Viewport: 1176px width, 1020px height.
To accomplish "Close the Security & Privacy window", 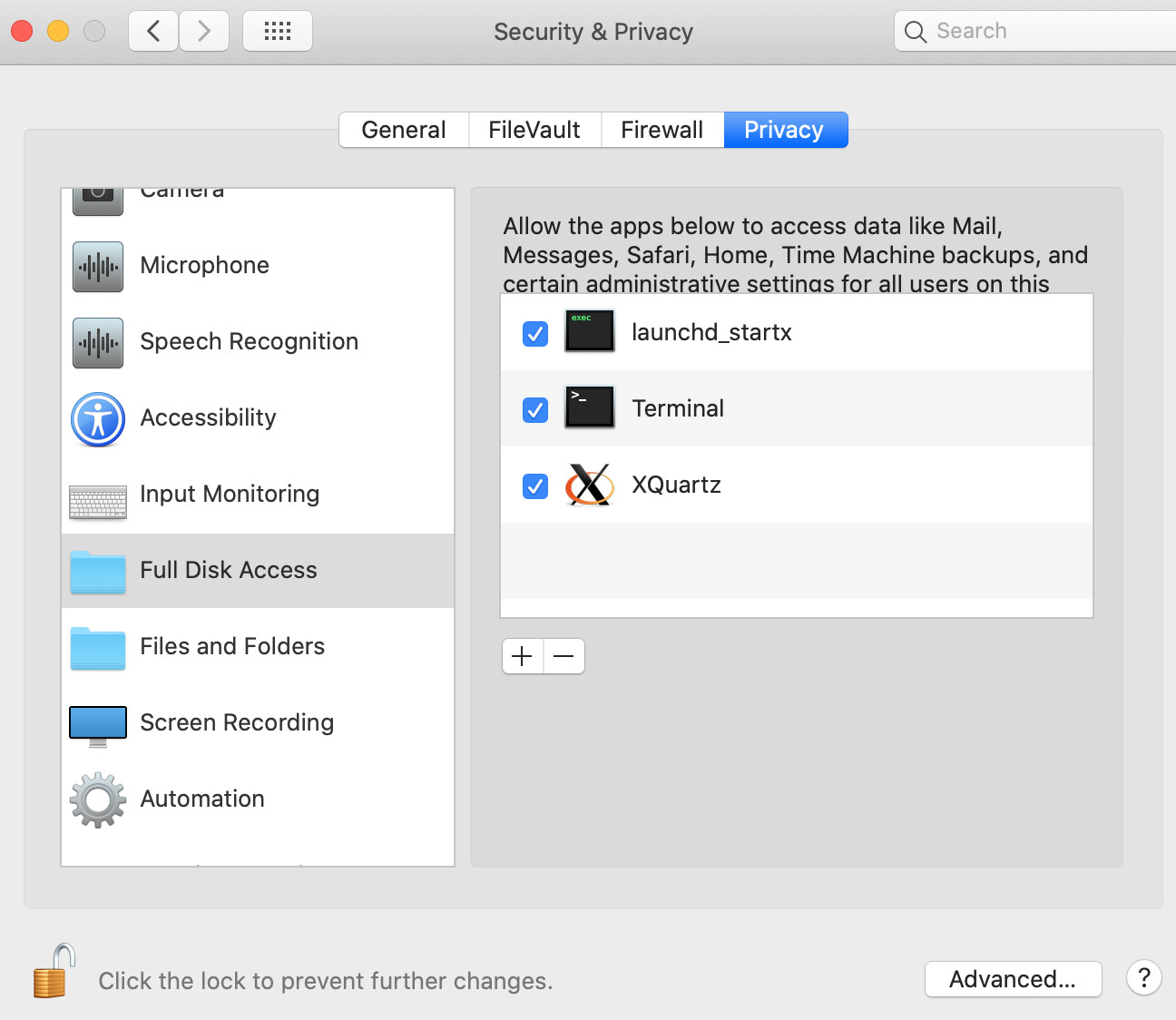I will [x=22, y=31].
